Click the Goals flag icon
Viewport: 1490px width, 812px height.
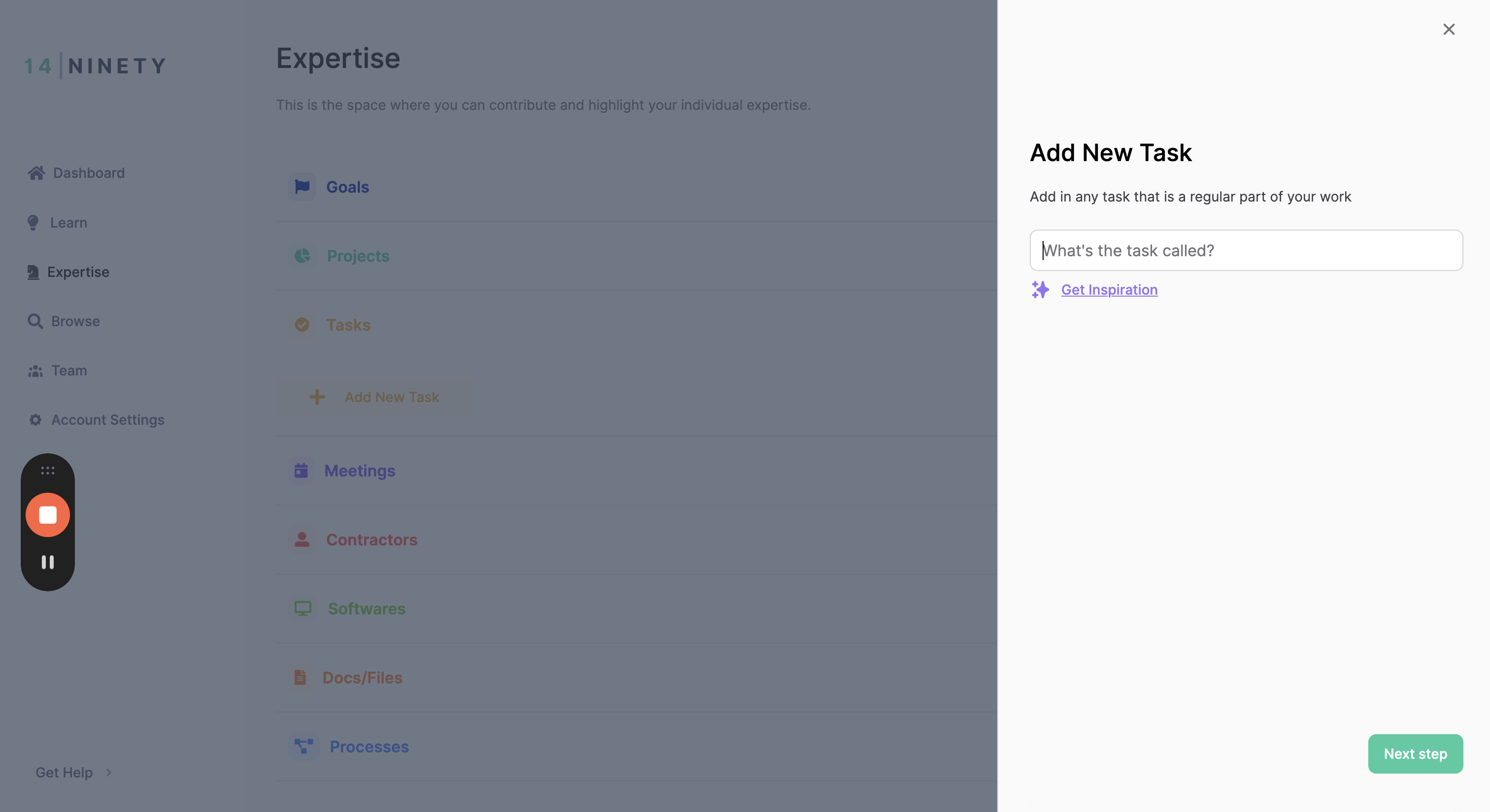302,187
